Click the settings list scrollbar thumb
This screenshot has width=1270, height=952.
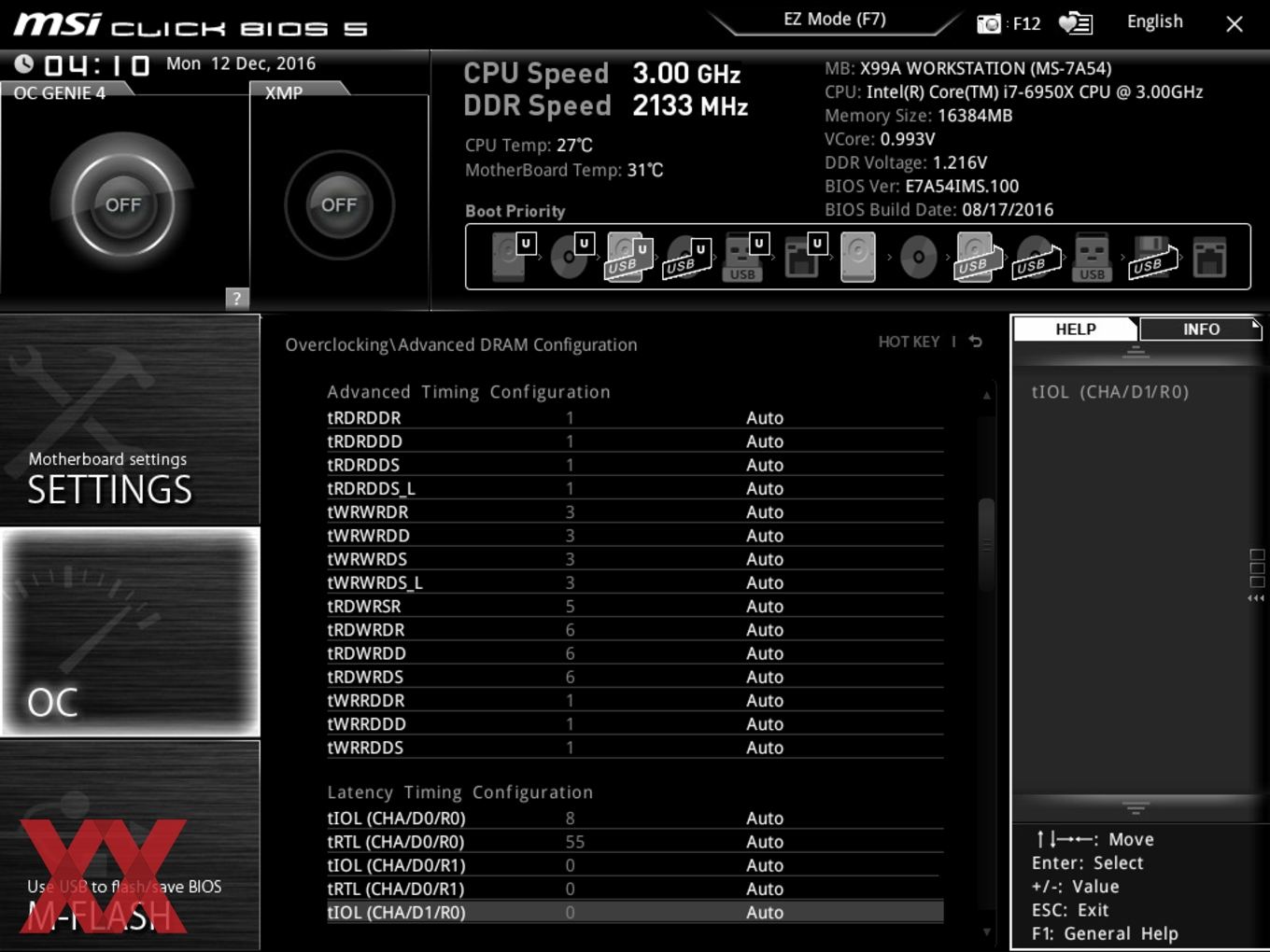(x=986, y=544)
